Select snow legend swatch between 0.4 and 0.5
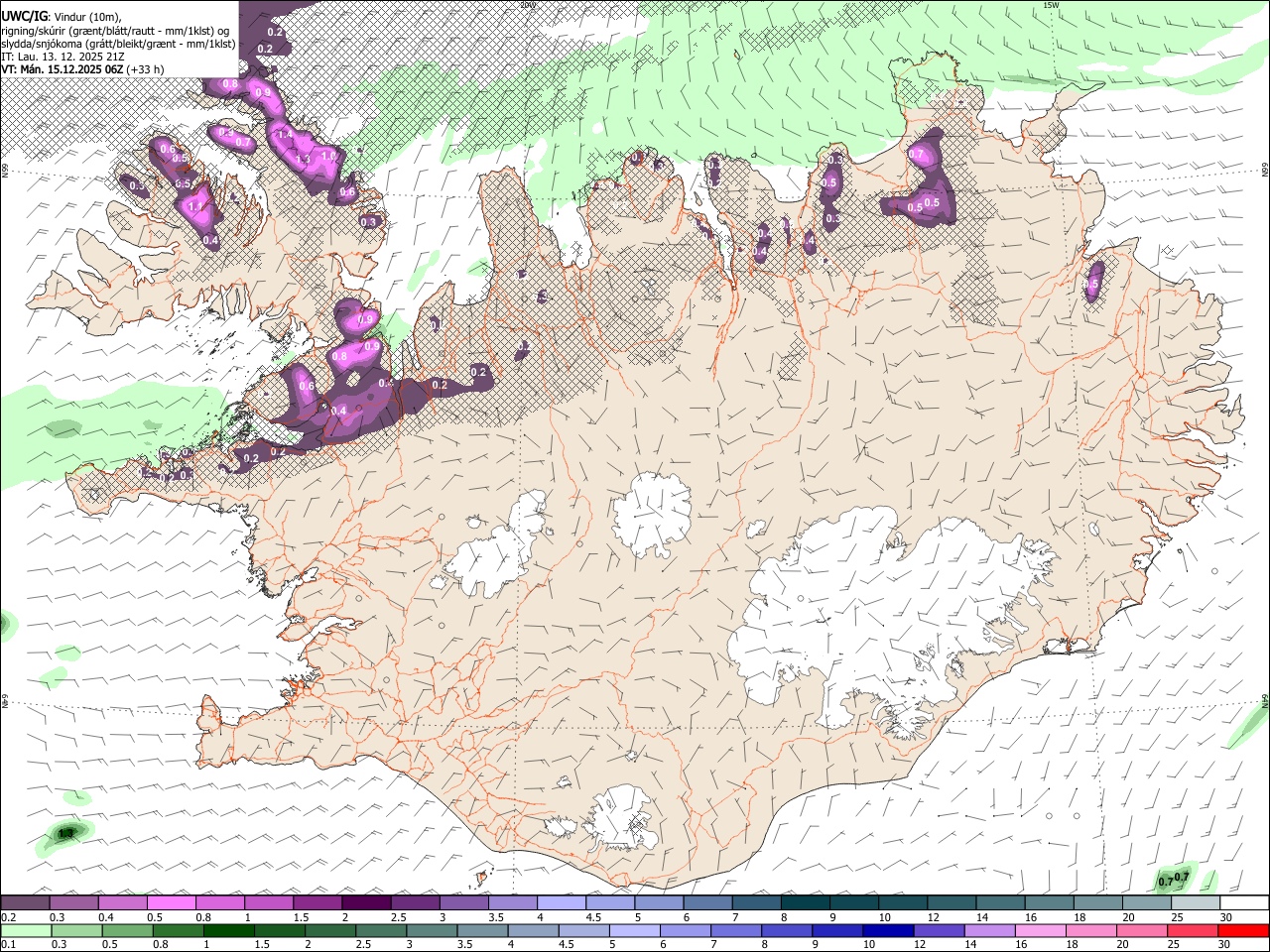Image resolution: width=1270 pixels, height=952 pixels. 122,902
